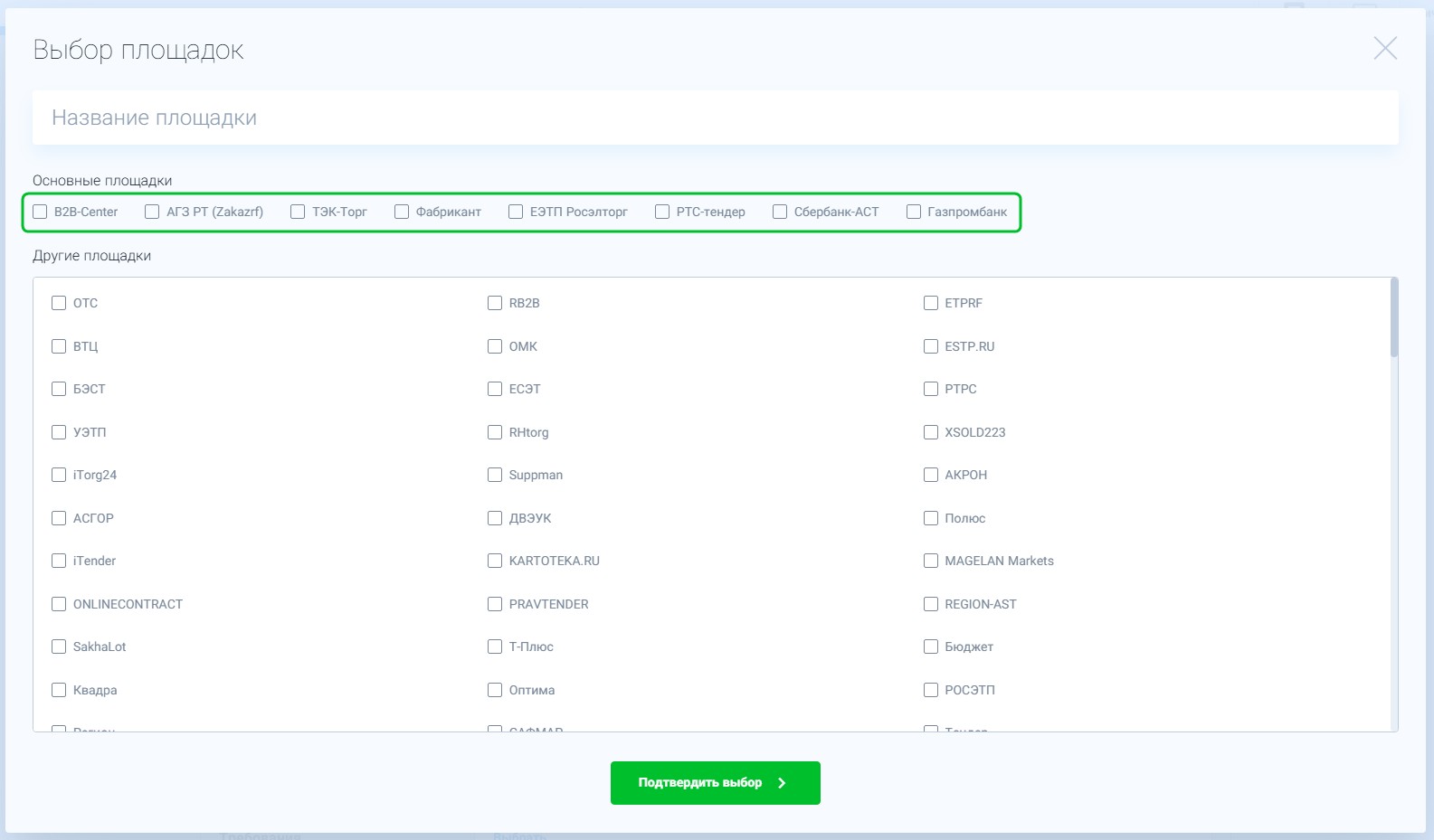The width and height of the screenshot is (1434, 840).
Task: Check the ОТС platform checkbox
Action: [59, 303]
